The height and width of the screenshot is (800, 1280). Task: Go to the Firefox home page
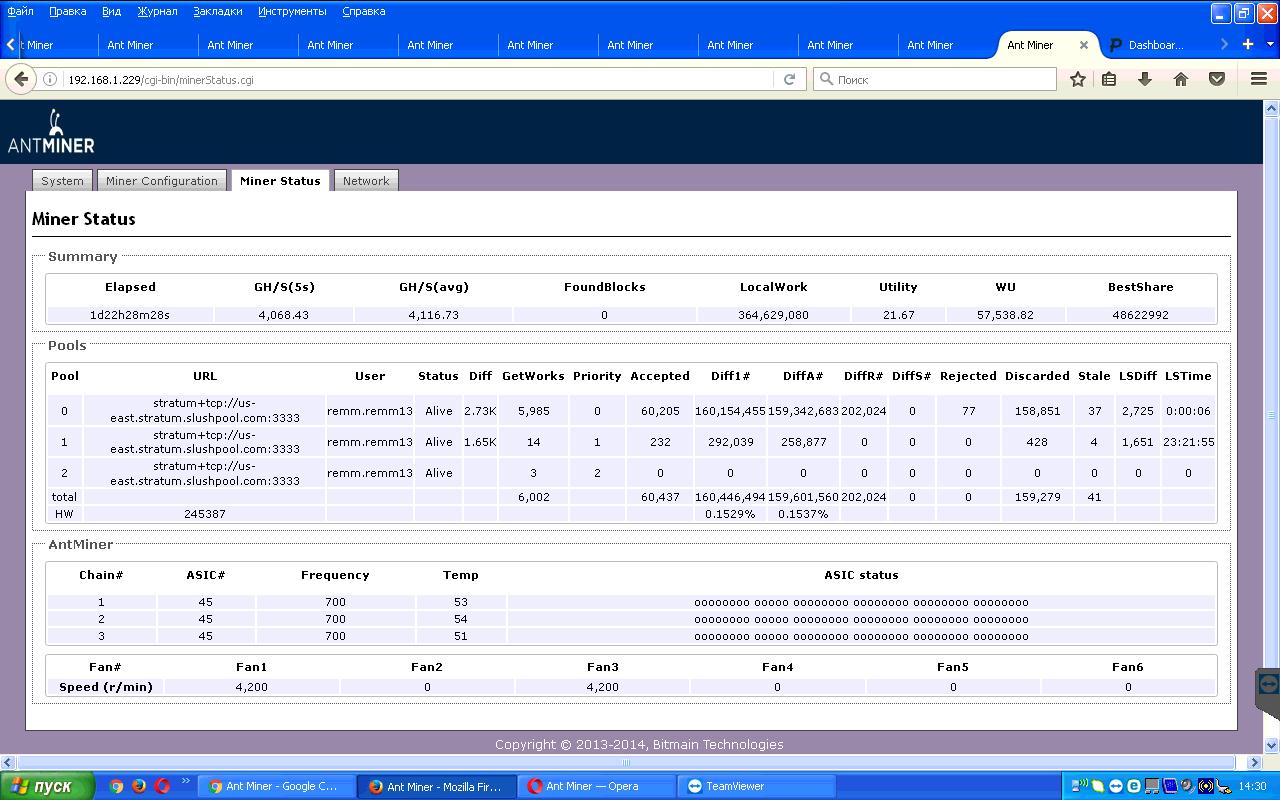click(x=1181, y=79)
